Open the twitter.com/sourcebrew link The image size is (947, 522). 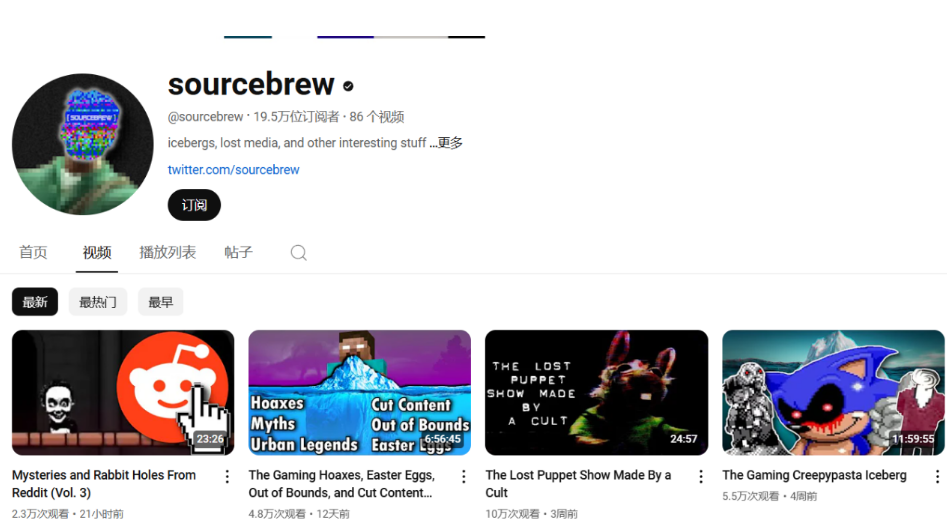coord(233,170)
